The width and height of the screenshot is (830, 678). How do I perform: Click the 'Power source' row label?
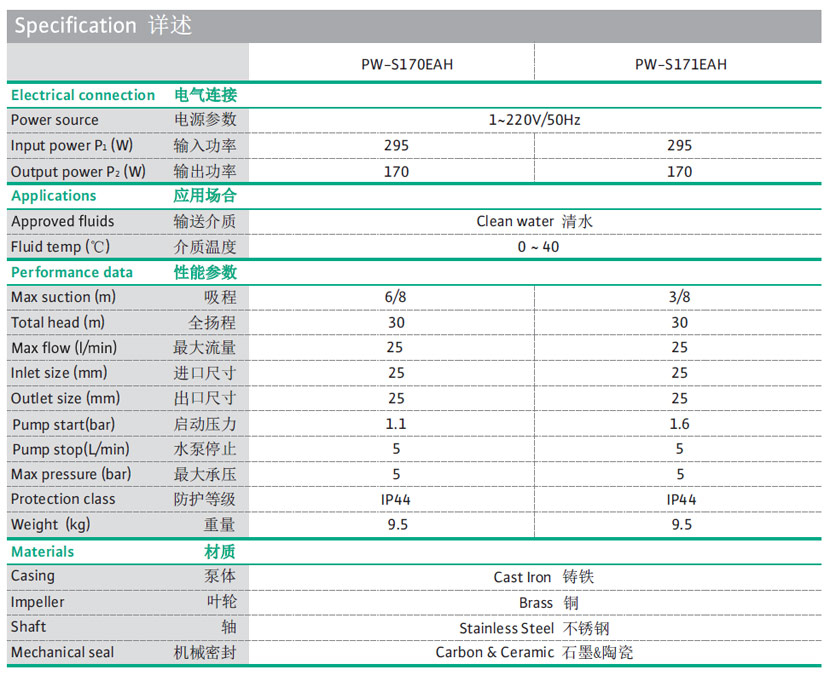click(x=55, y=120)
